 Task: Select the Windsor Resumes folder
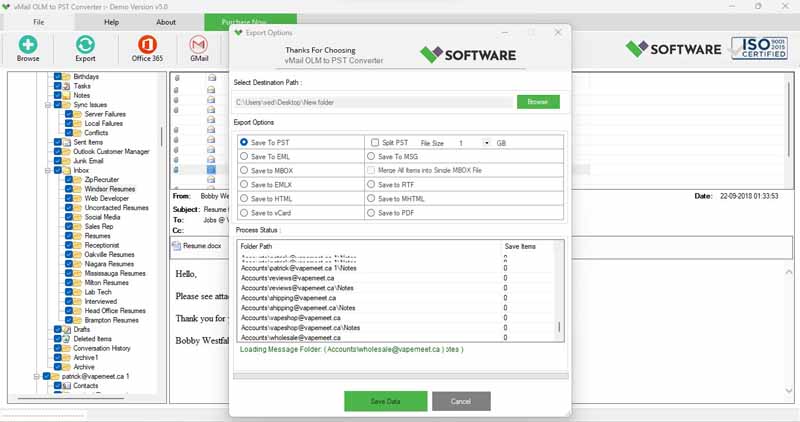[110, 189]
